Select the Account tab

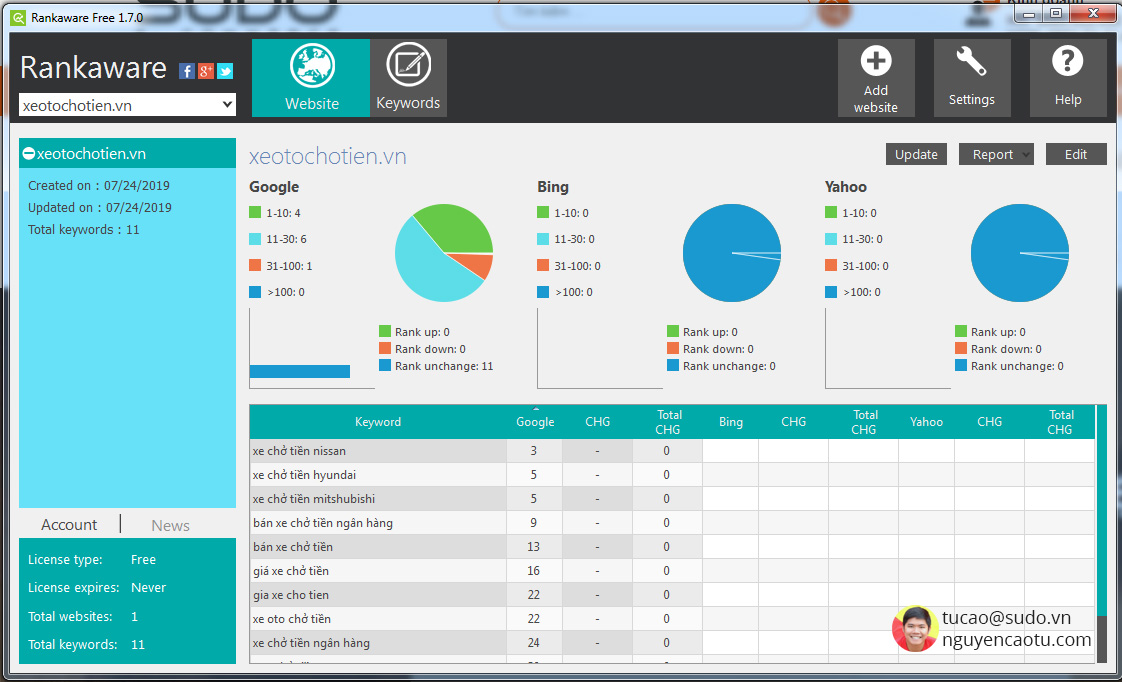69,525
